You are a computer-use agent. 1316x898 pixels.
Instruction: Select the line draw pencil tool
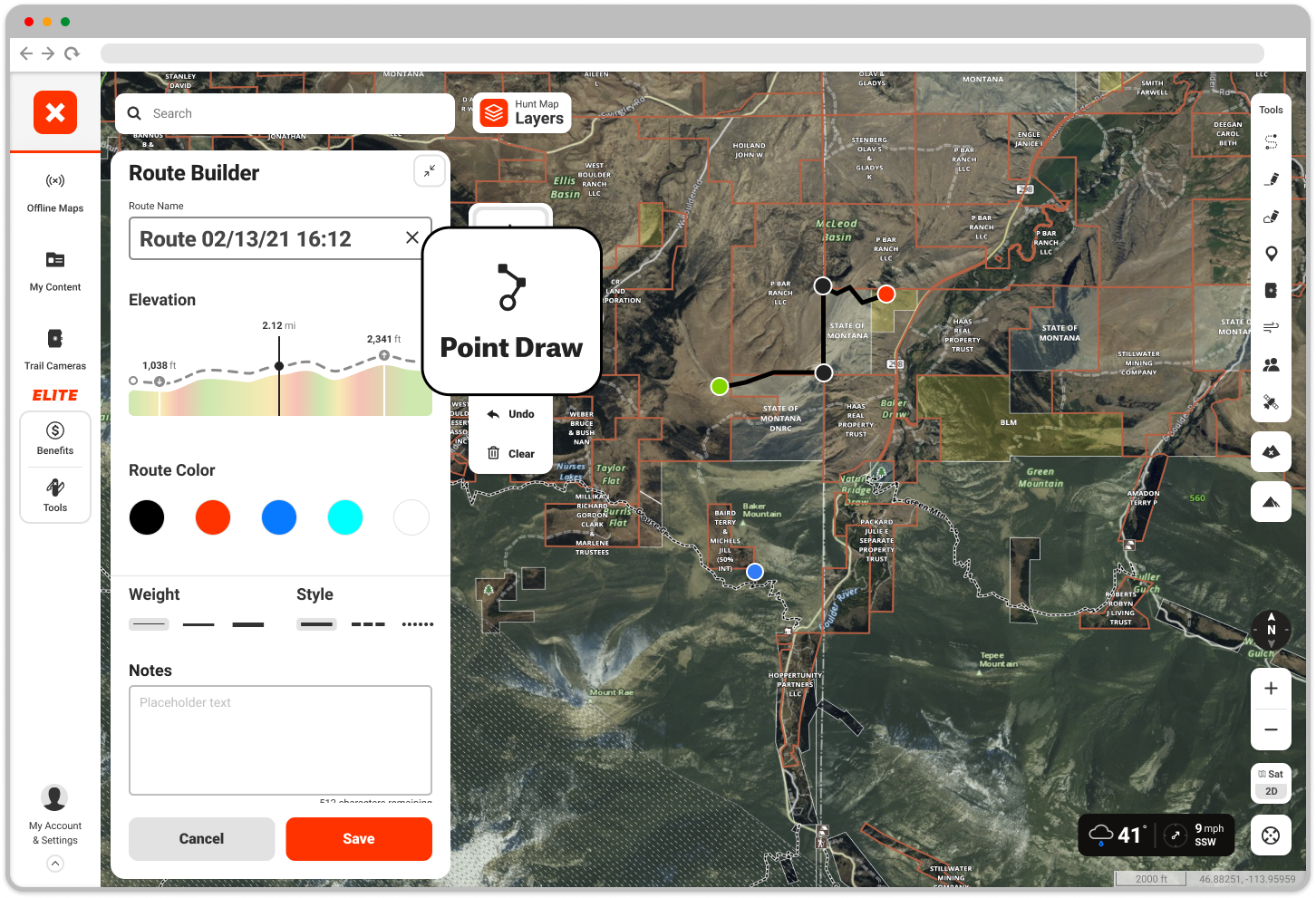click(1271, 179)
